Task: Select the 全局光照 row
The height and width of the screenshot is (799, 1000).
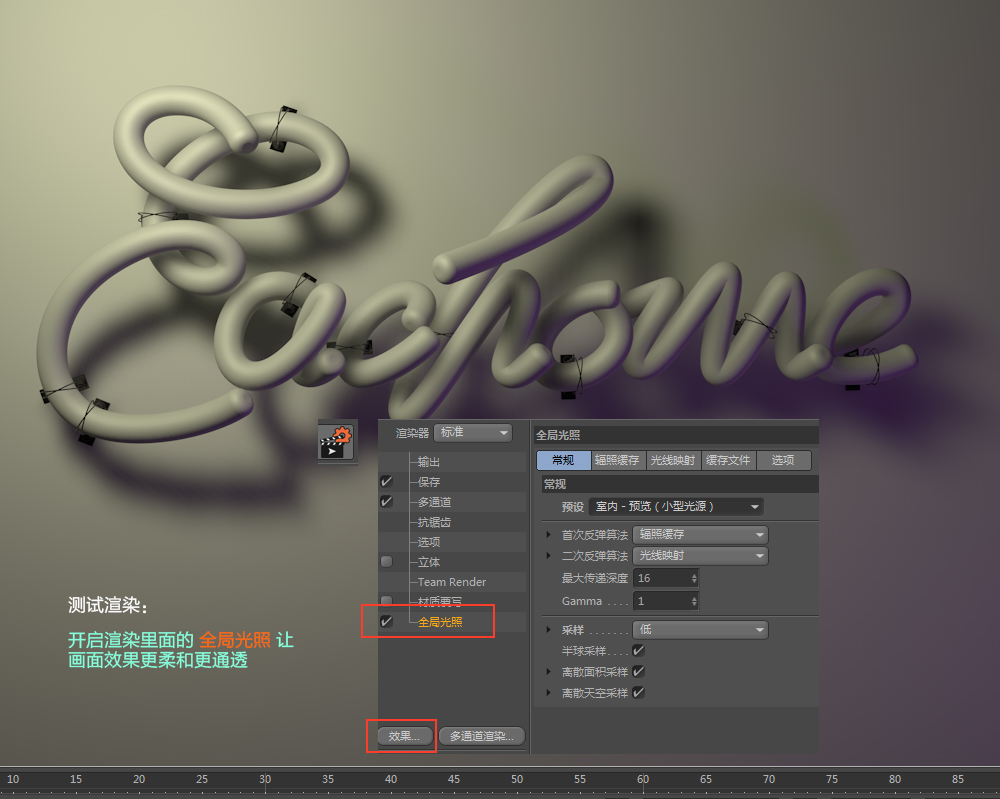Action: 452,622
